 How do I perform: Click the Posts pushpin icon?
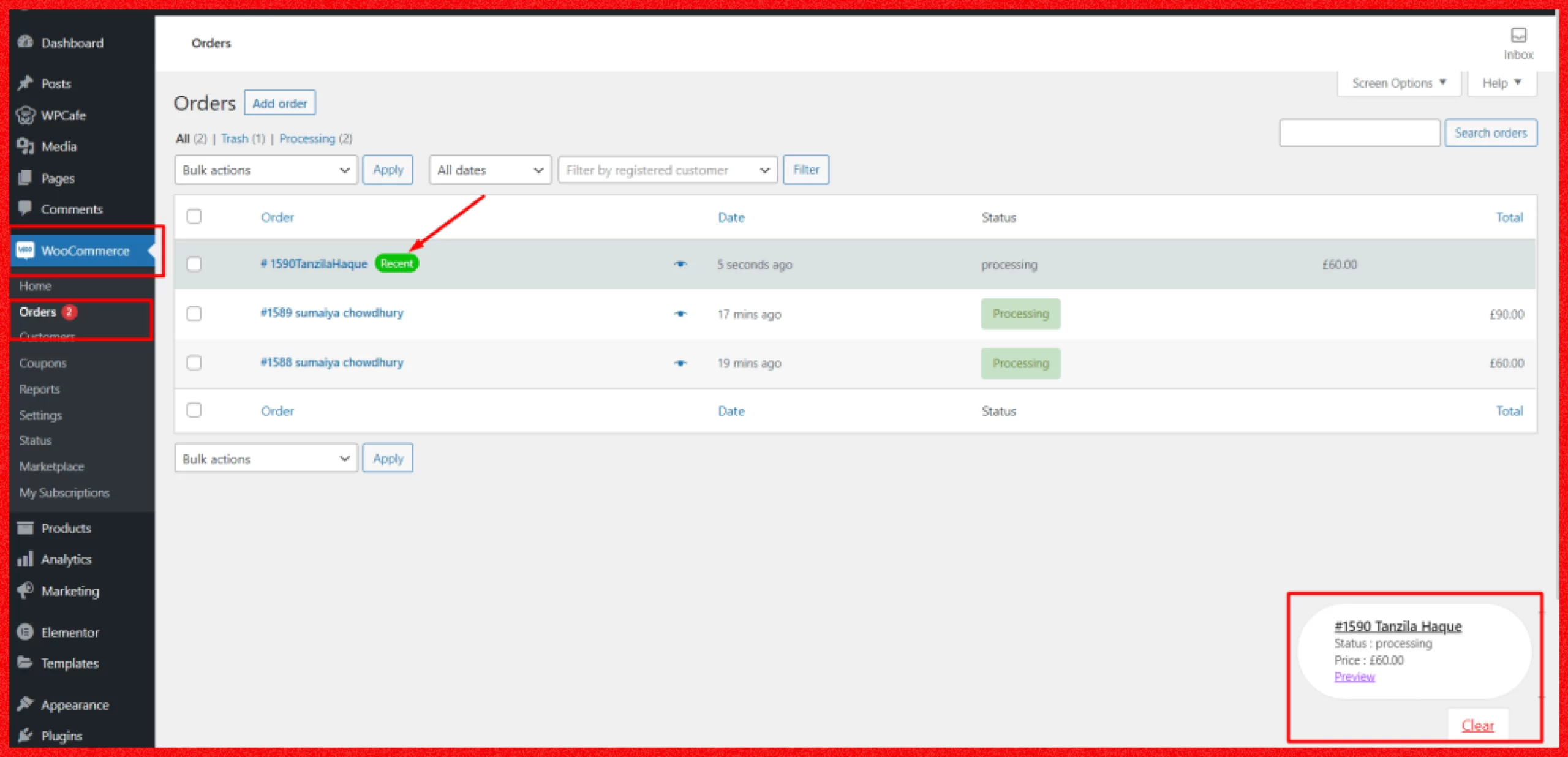point(25,83)
